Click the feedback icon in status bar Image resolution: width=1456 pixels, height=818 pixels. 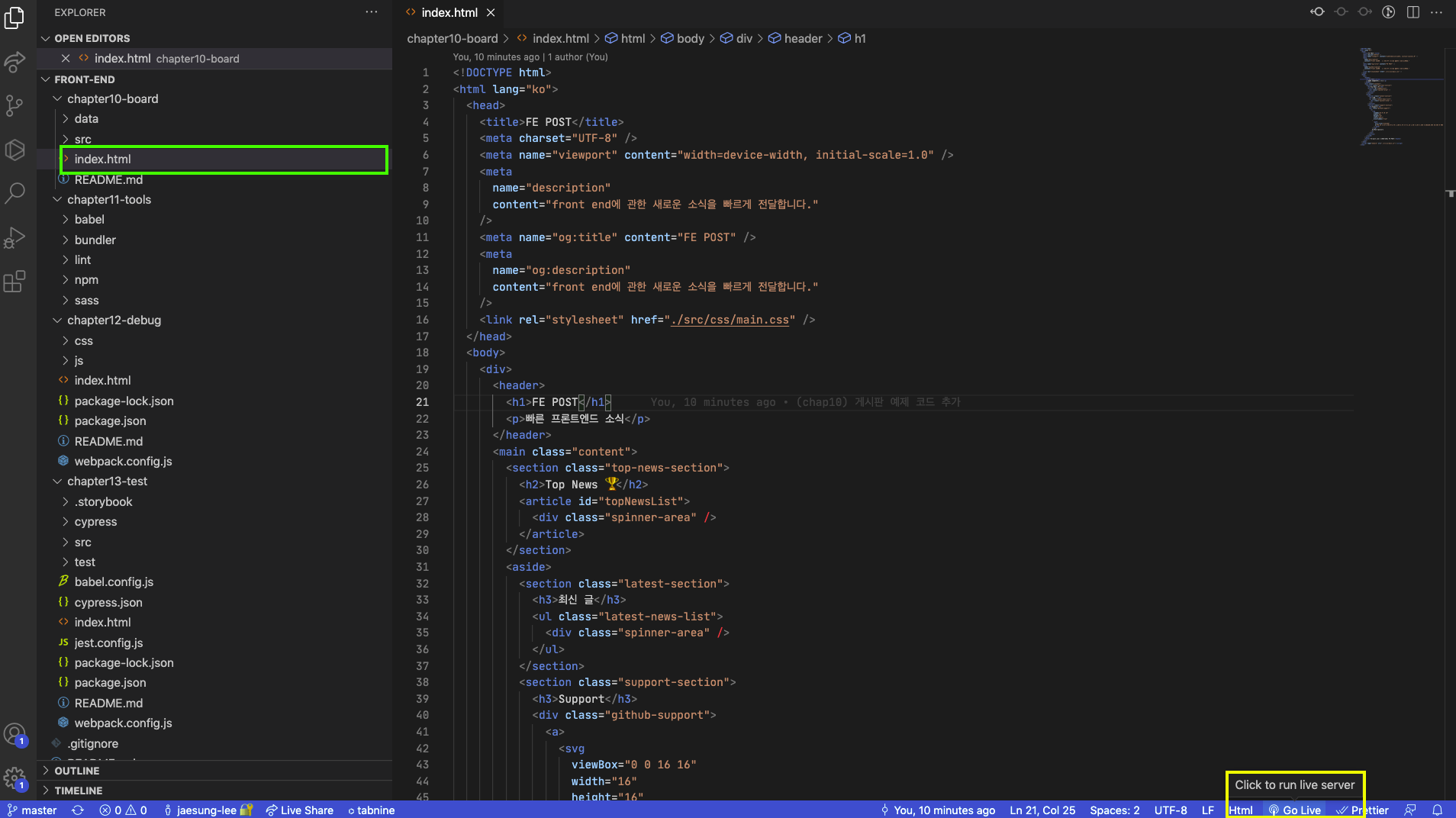pos(1410,810)
